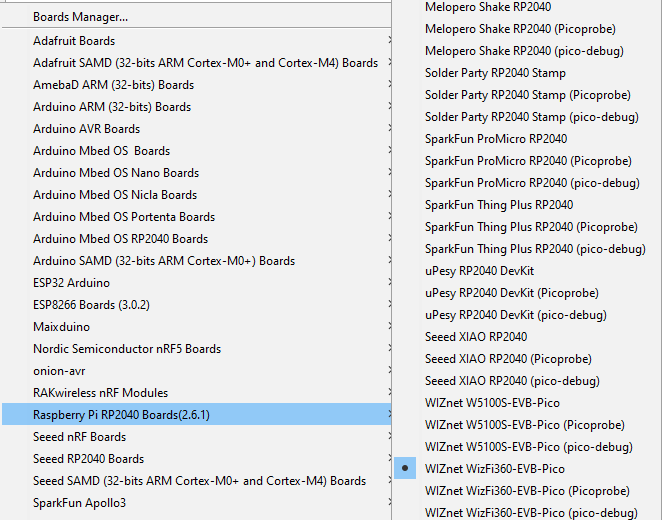This screenshot has width=665, height=520.
Task: Select uPesy RP2040 DevKit (pico-debug)
Action: [527, 315]
